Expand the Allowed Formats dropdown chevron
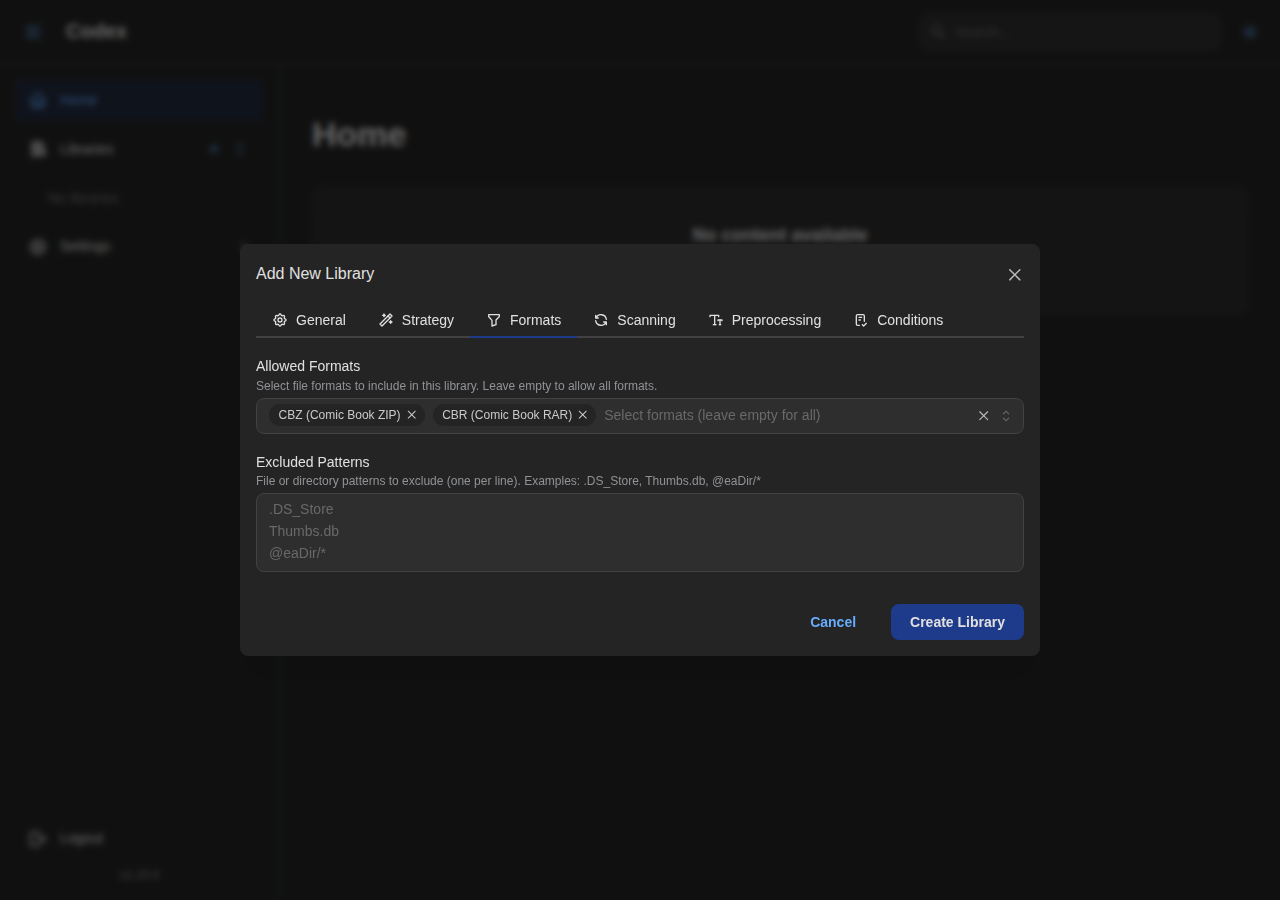Screen dimensions: 1280x900 tap(1006, 416)
